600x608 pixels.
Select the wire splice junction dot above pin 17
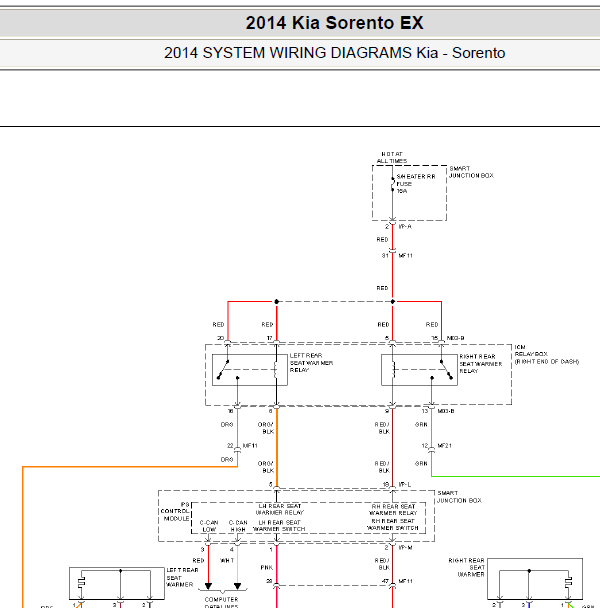coord(277,301)
